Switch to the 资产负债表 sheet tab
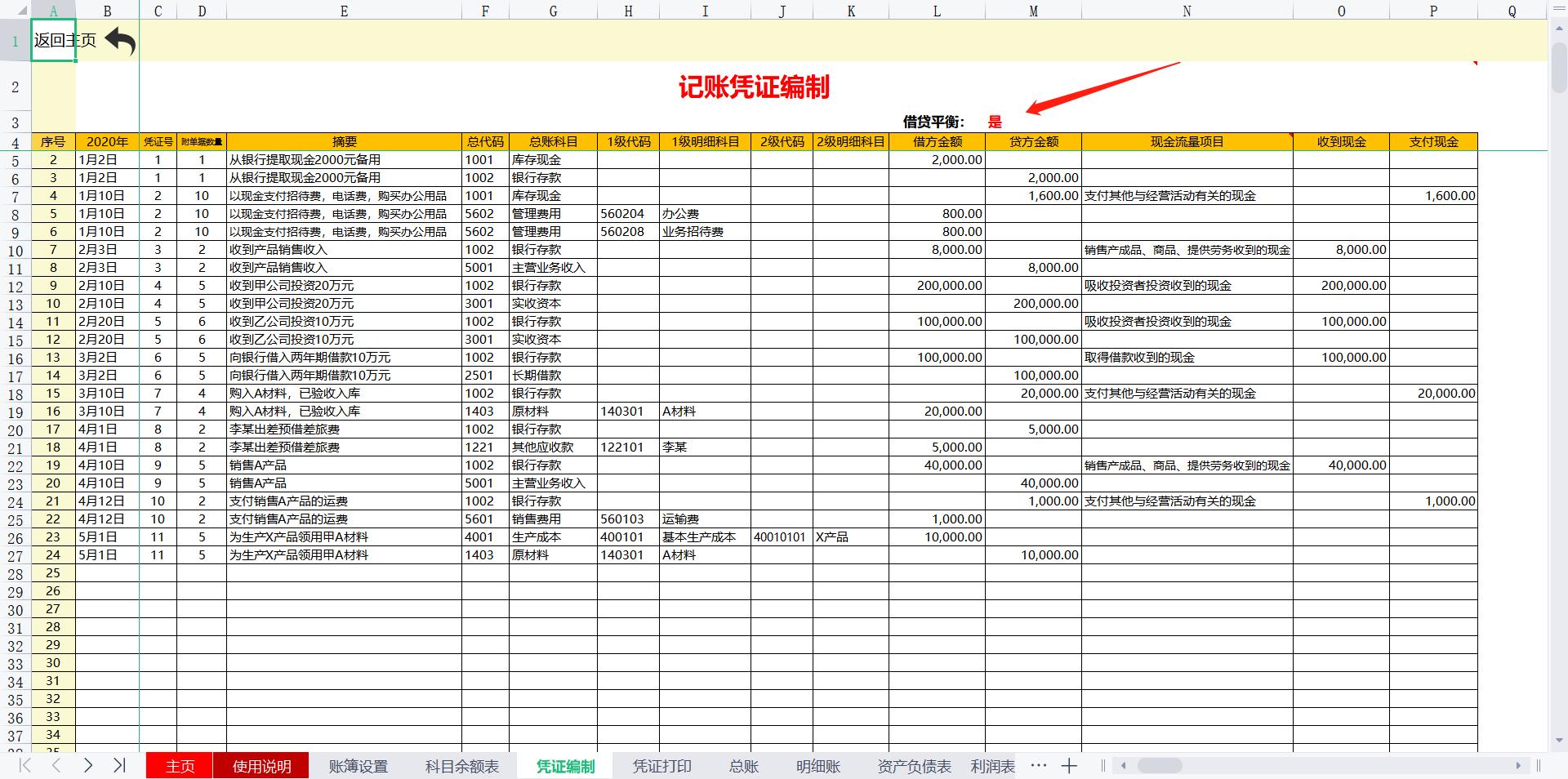The height and width of the screenshot is (779, 1568). [913, 766]
